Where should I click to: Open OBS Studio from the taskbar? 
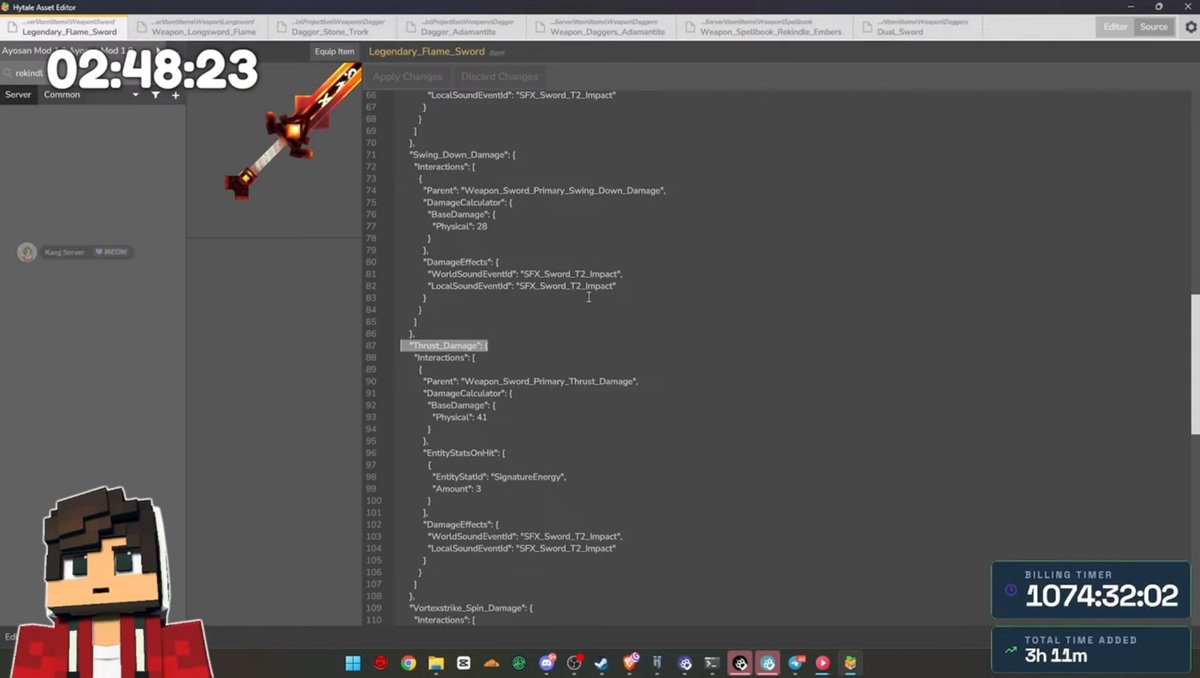click(575, 662)
